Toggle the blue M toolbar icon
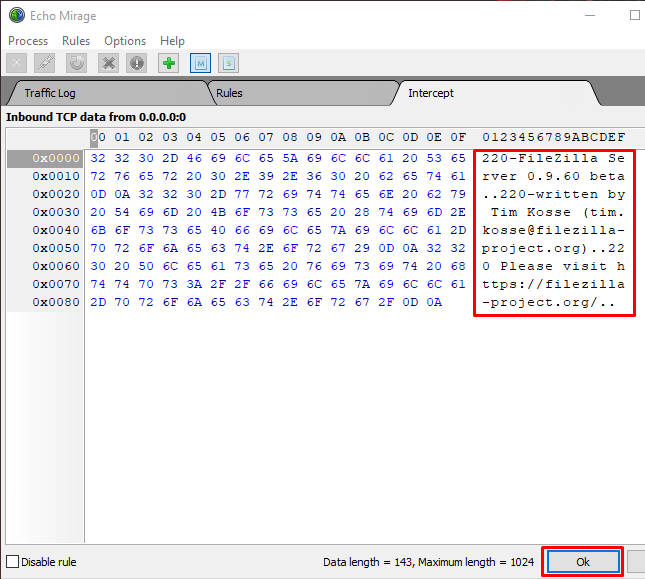Image resolution: width=645 pixels, height=579 pixels. pos(200,63)
